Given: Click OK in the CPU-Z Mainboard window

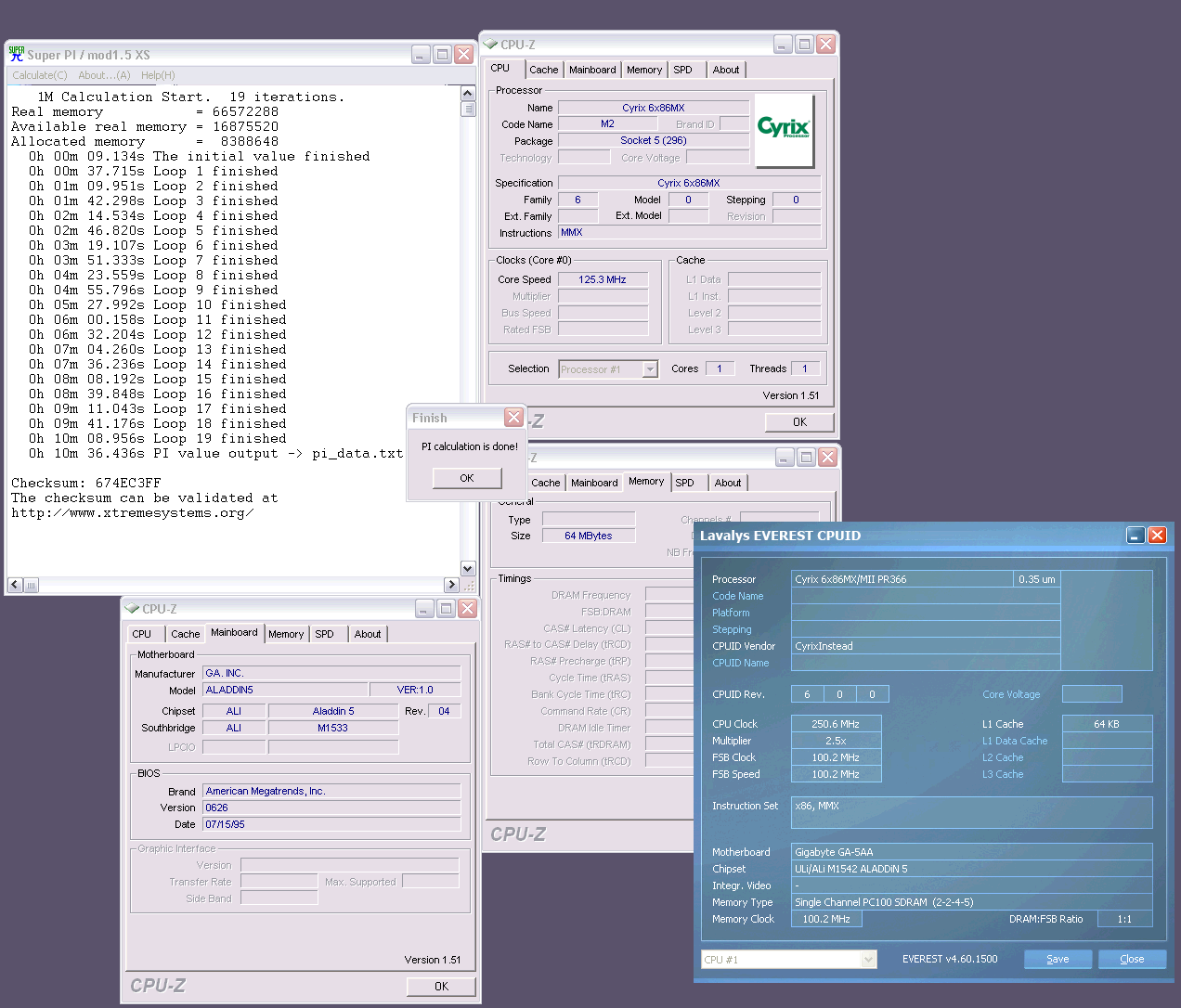Looking at the screenshot, I should [x=441, y=987].
